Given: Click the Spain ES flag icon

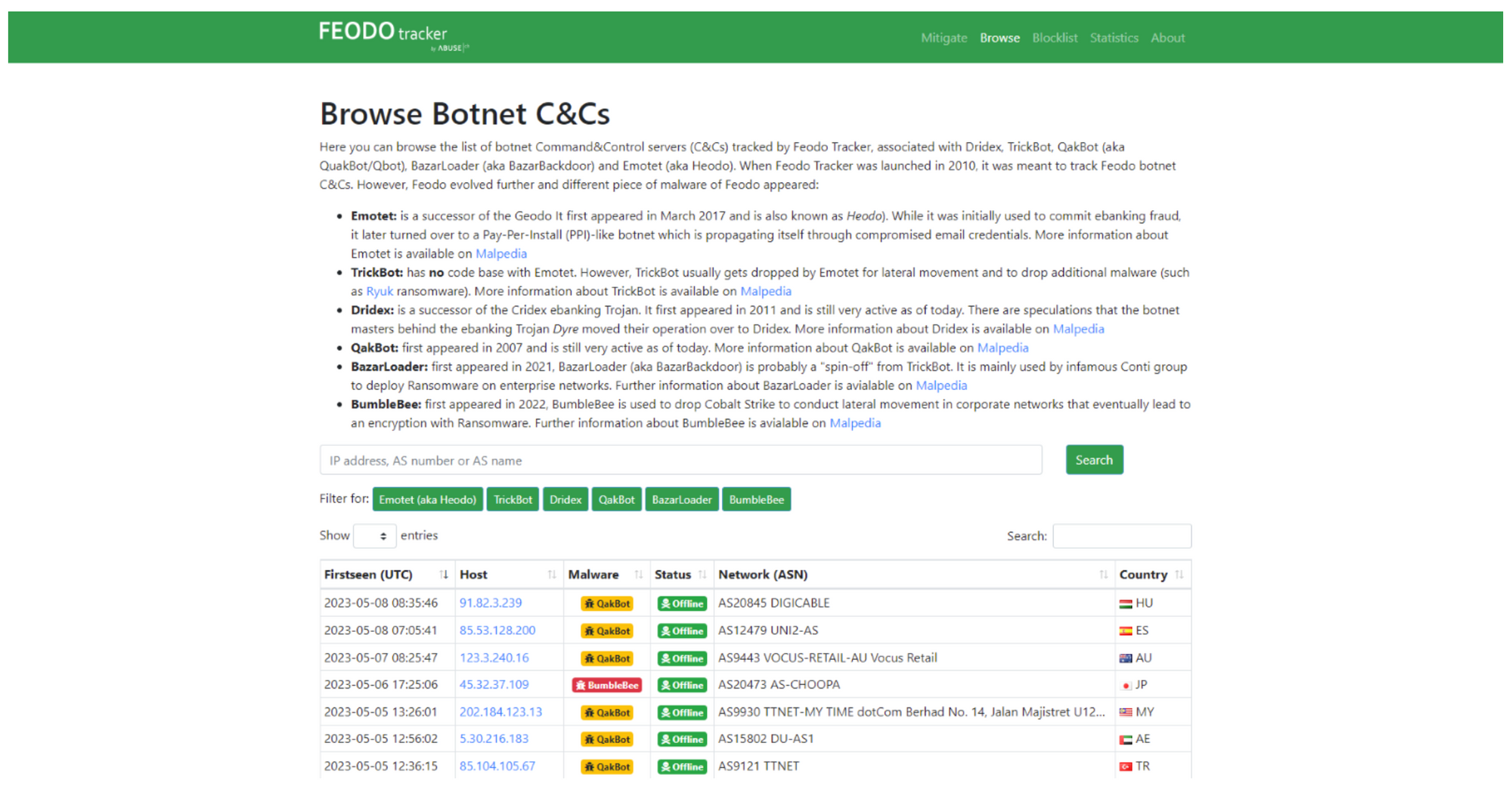Looking at the screenshot, I should tap(1126, 631).
